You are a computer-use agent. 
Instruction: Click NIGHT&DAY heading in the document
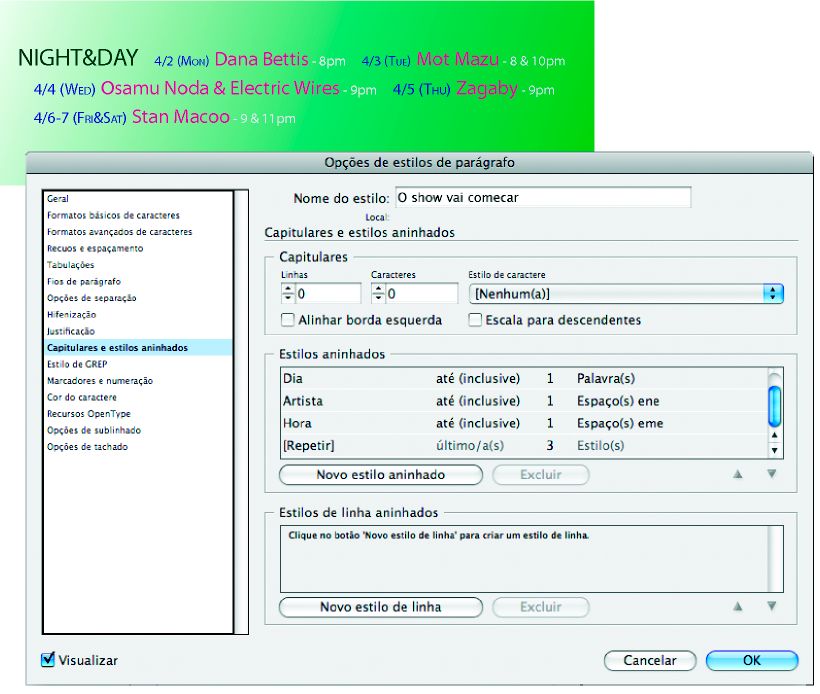point(78,58)
